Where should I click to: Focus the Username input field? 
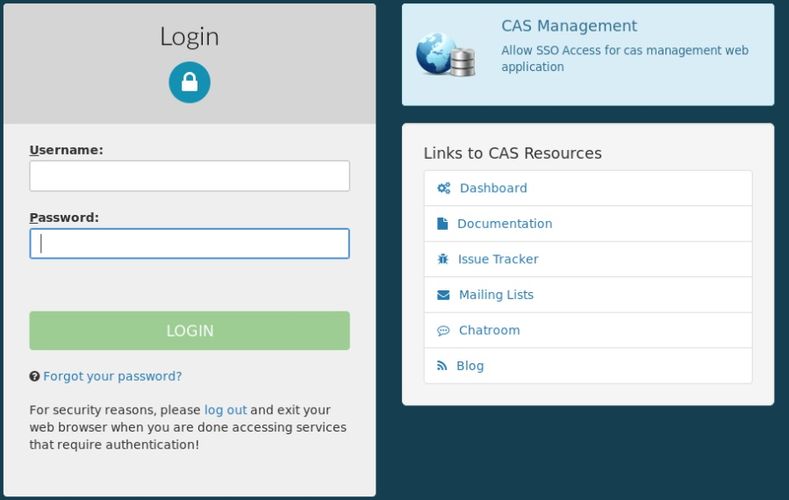tap(189, 176)
